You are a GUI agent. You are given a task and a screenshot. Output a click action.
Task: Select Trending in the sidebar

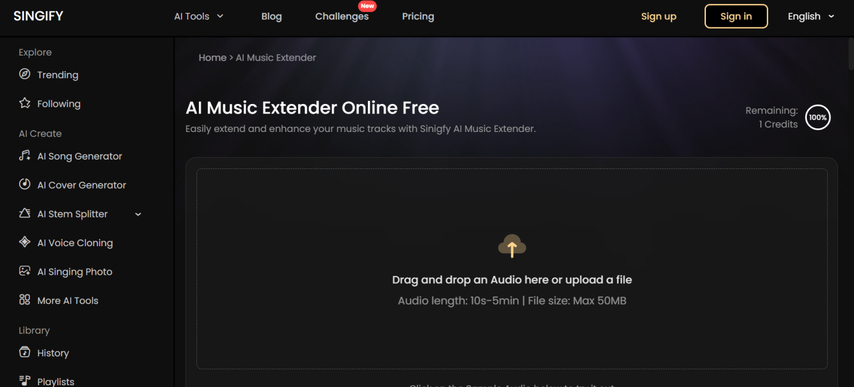(x=57, y=75)
